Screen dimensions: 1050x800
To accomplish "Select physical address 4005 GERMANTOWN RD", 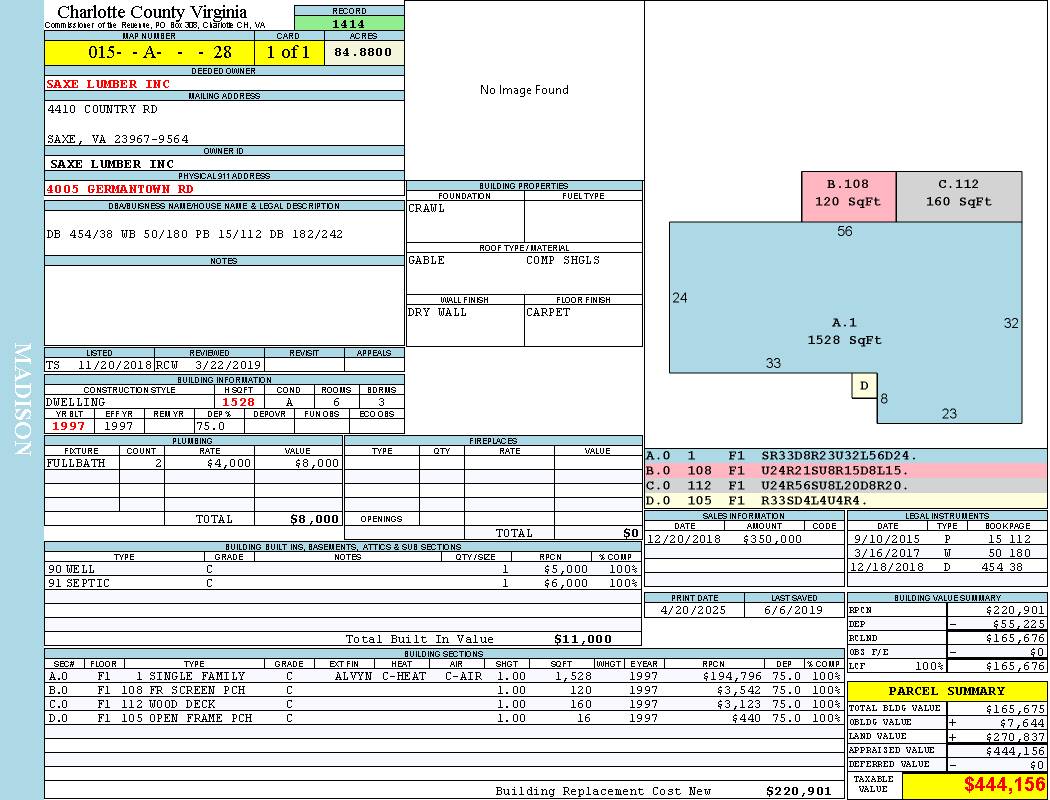I will click(120, 189).
